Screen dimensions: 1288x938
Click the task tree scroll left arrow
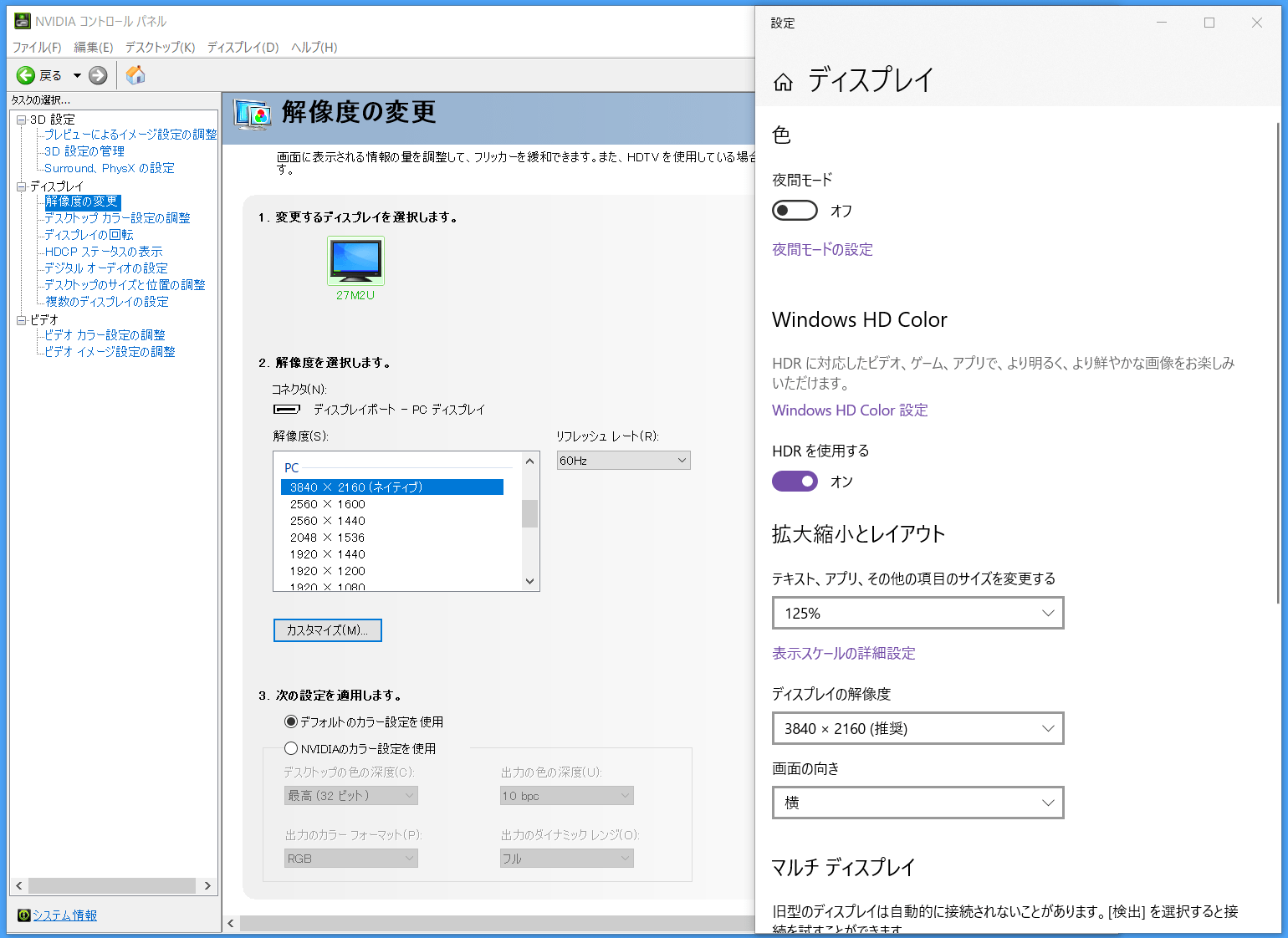(x=19, y=885)
